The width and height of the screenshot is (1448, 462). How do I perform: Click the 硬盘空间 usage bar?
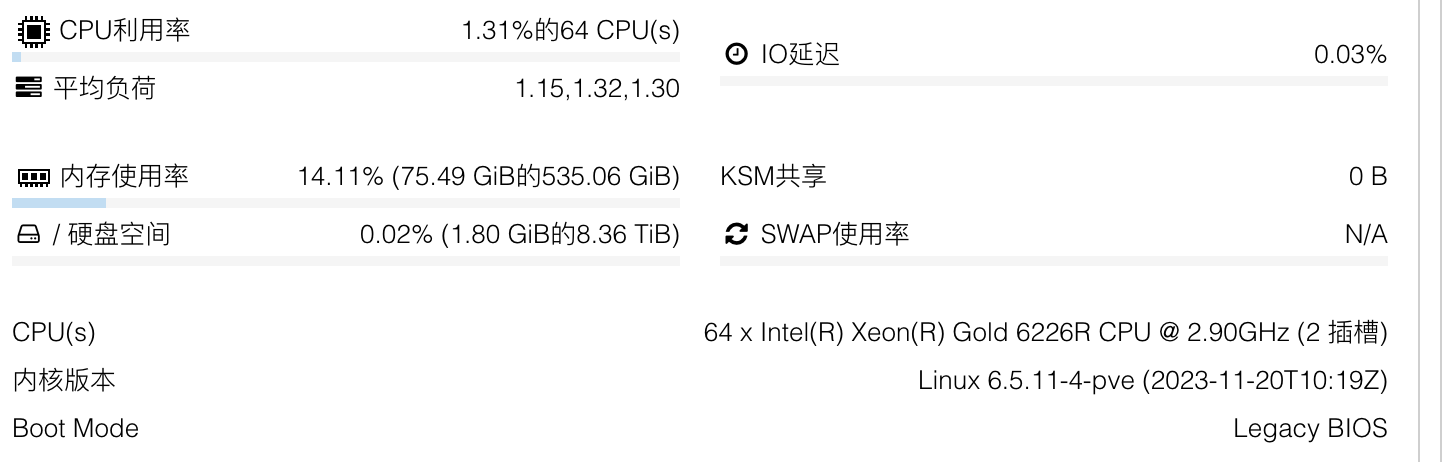tap(345, 261)
